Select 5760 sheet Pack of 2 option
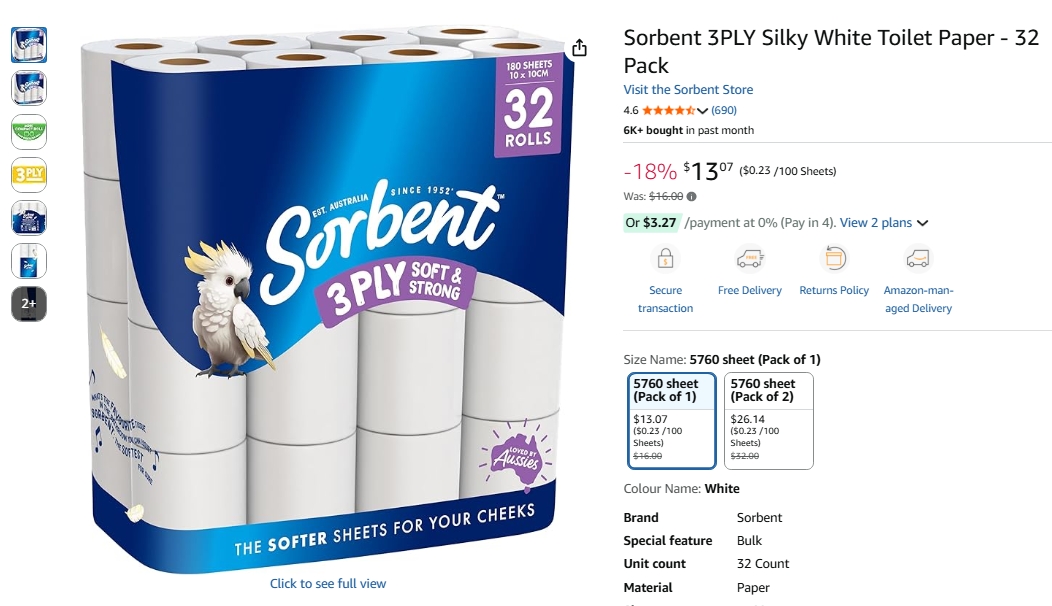This screenshot has height=606, width=1052. coord(768,420)
